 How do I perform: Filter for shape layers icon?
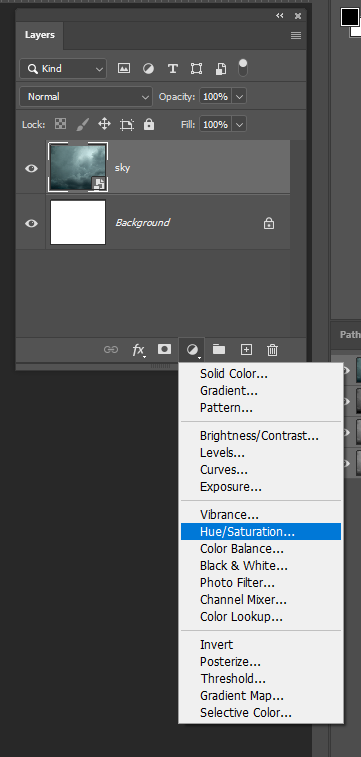coord(196,69)
